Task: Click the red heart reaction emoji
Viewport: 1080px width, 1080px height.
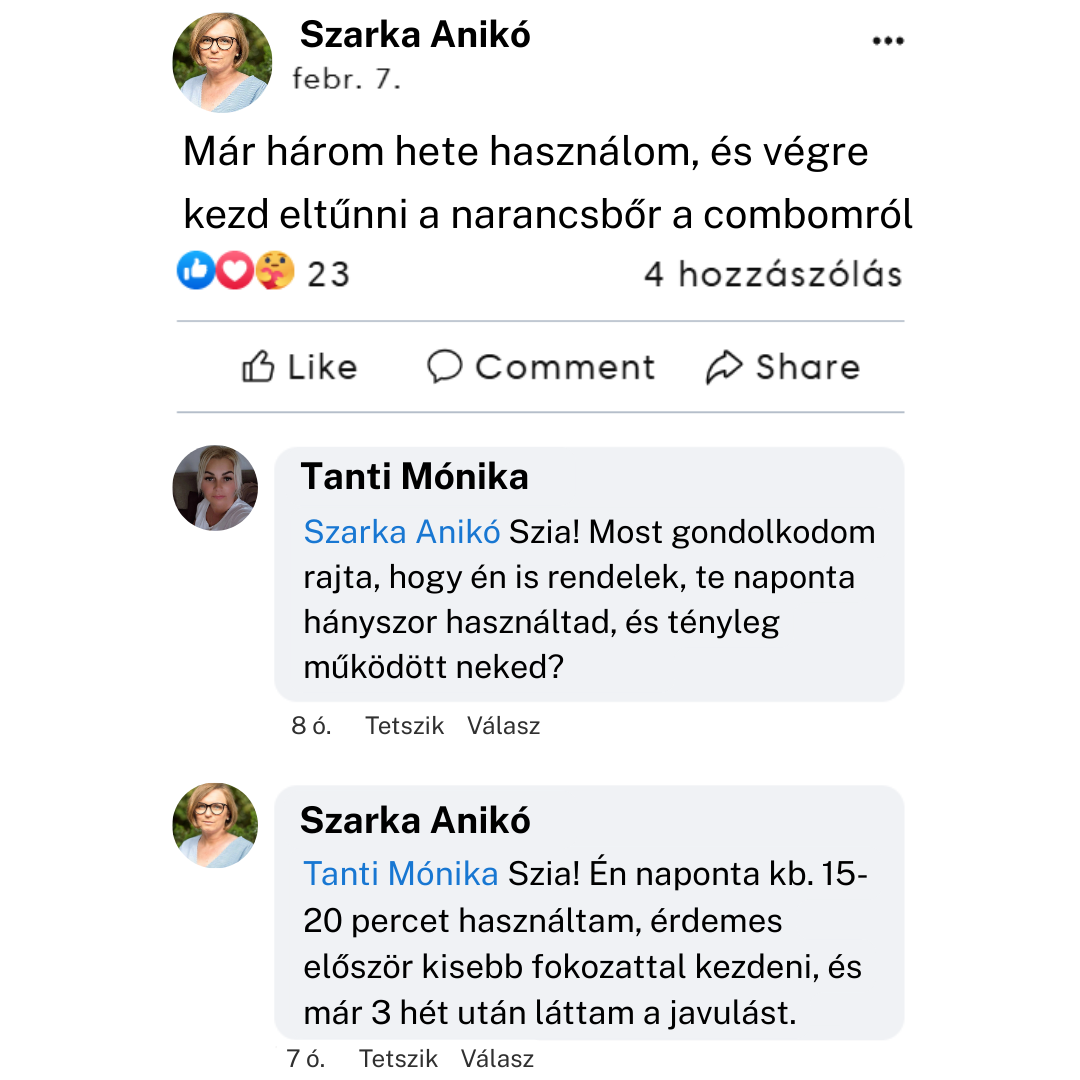Action: (x=234, y=271)
